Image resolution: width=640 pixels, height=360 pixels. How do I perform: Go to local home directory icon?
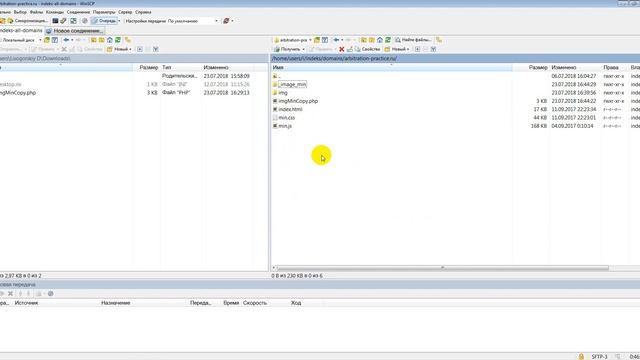(x=110, y=40)
